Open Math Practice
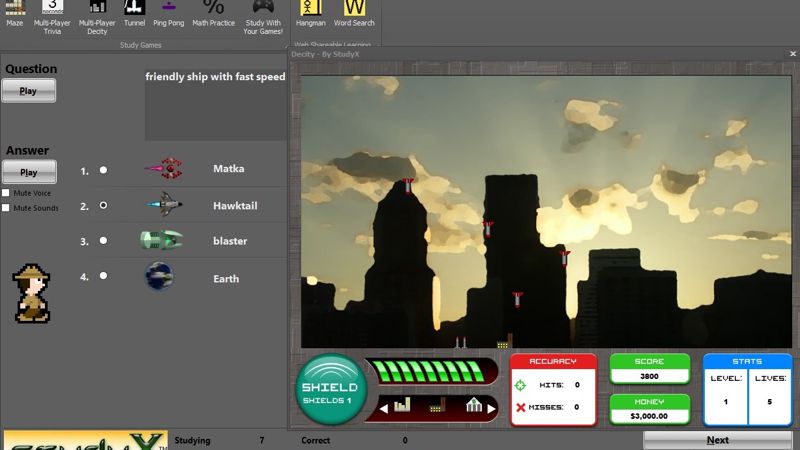Image resolution: width=800 pixels, height=450 pixels. coord(213,14)
